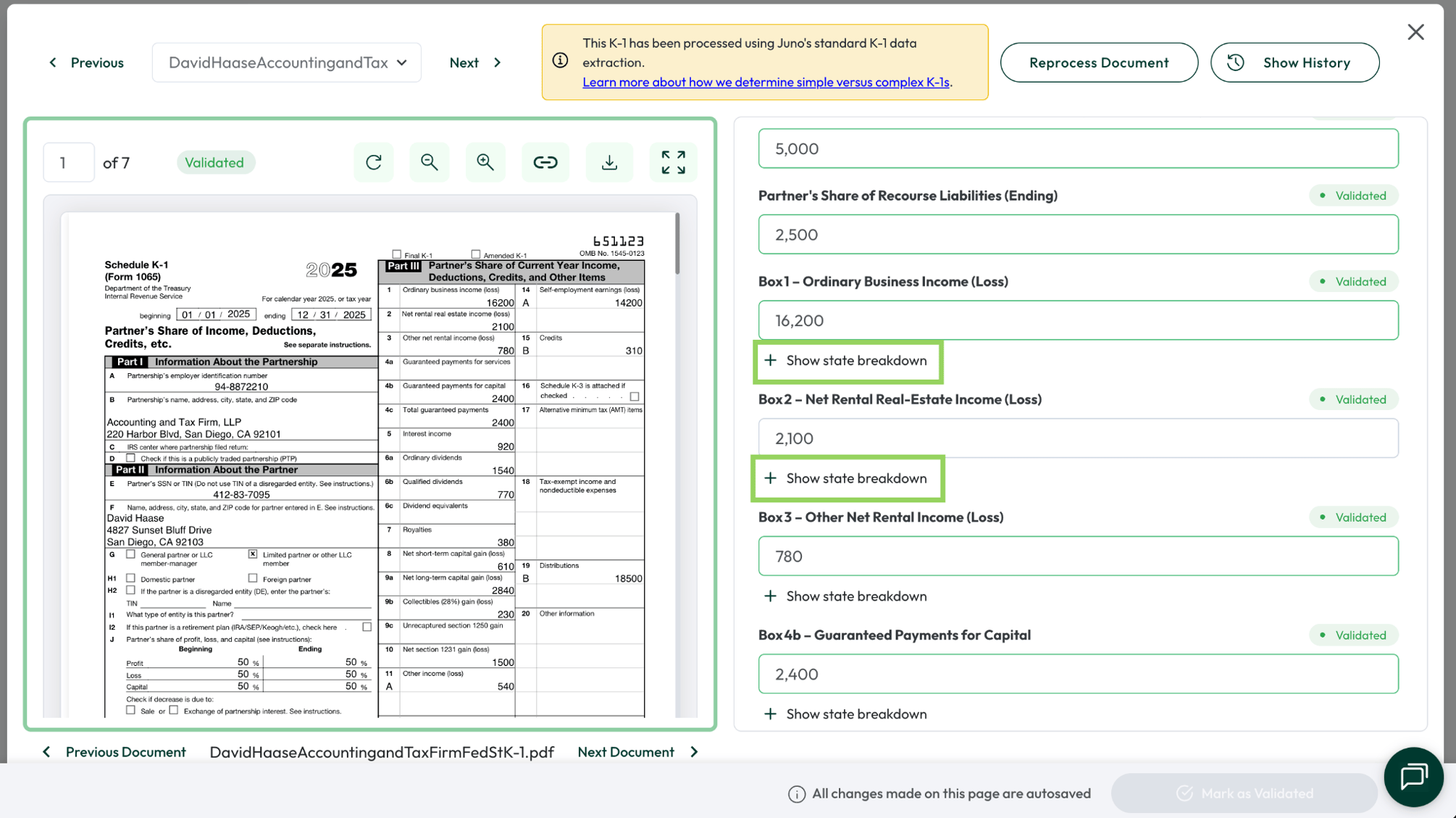This screenshot has height=818, width=1456.
Task: Click the history clock icon
Action: coord(1236,62)
